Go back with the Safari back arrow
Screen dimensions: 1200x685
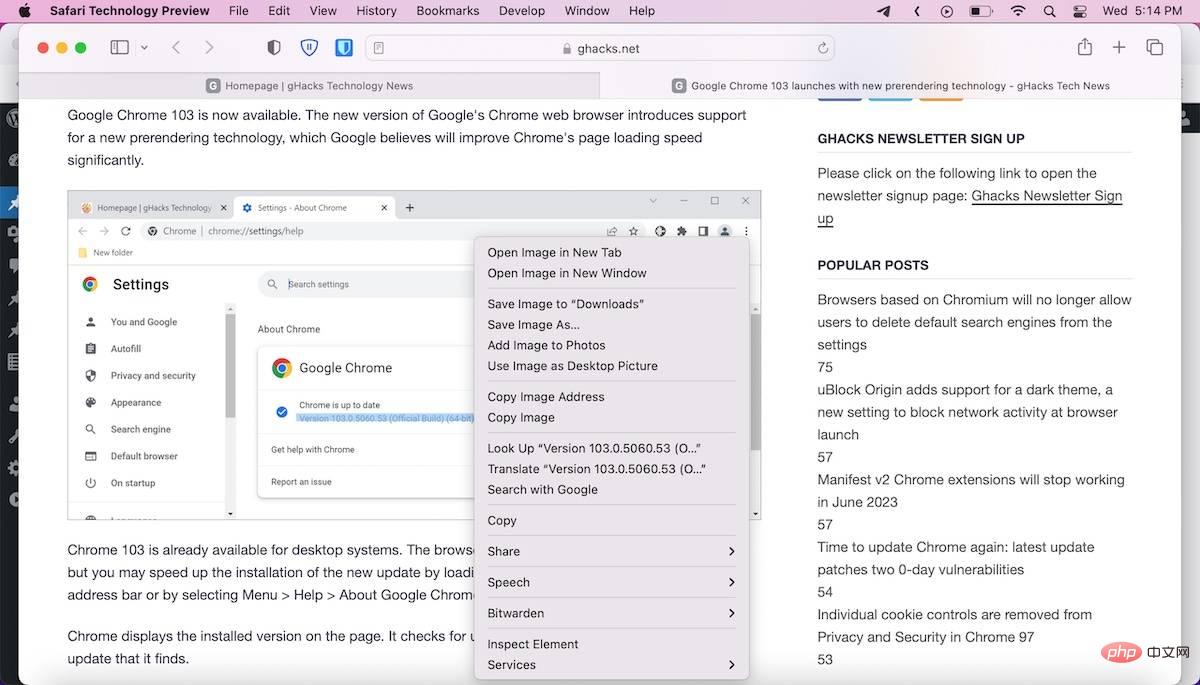[176, 48]
